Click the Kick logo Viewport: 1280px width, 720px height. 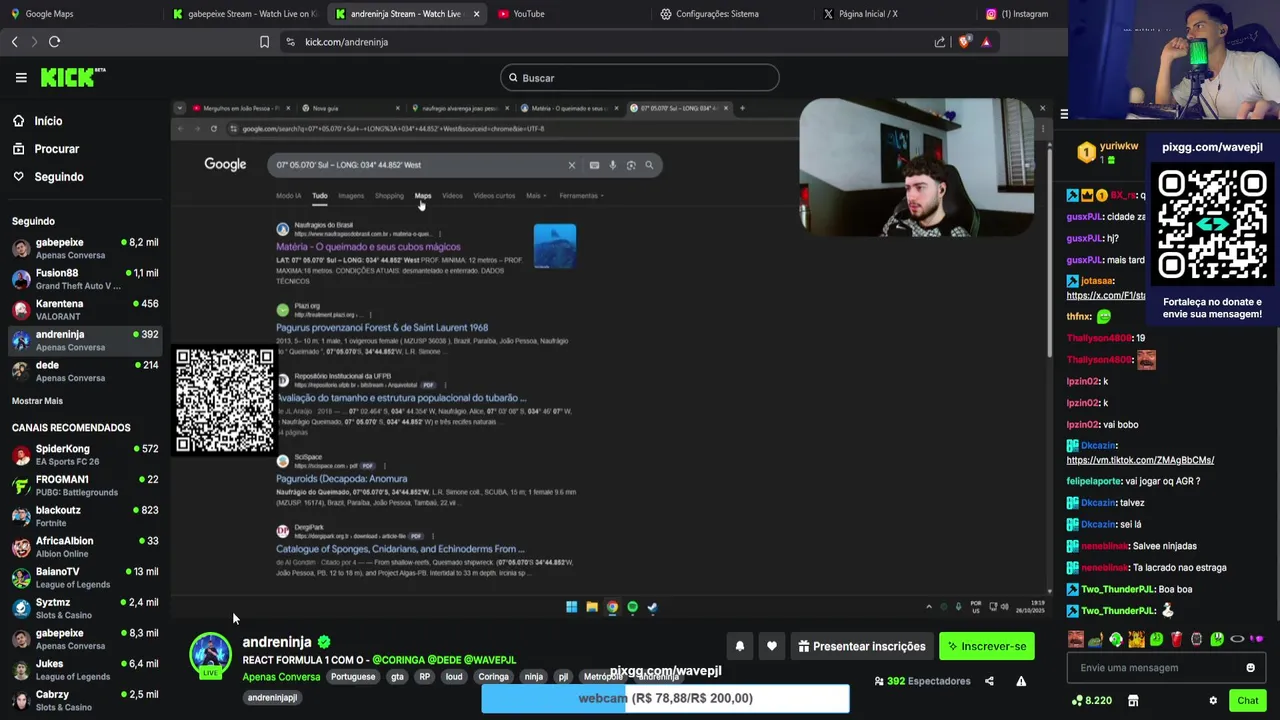coord(72,77)
